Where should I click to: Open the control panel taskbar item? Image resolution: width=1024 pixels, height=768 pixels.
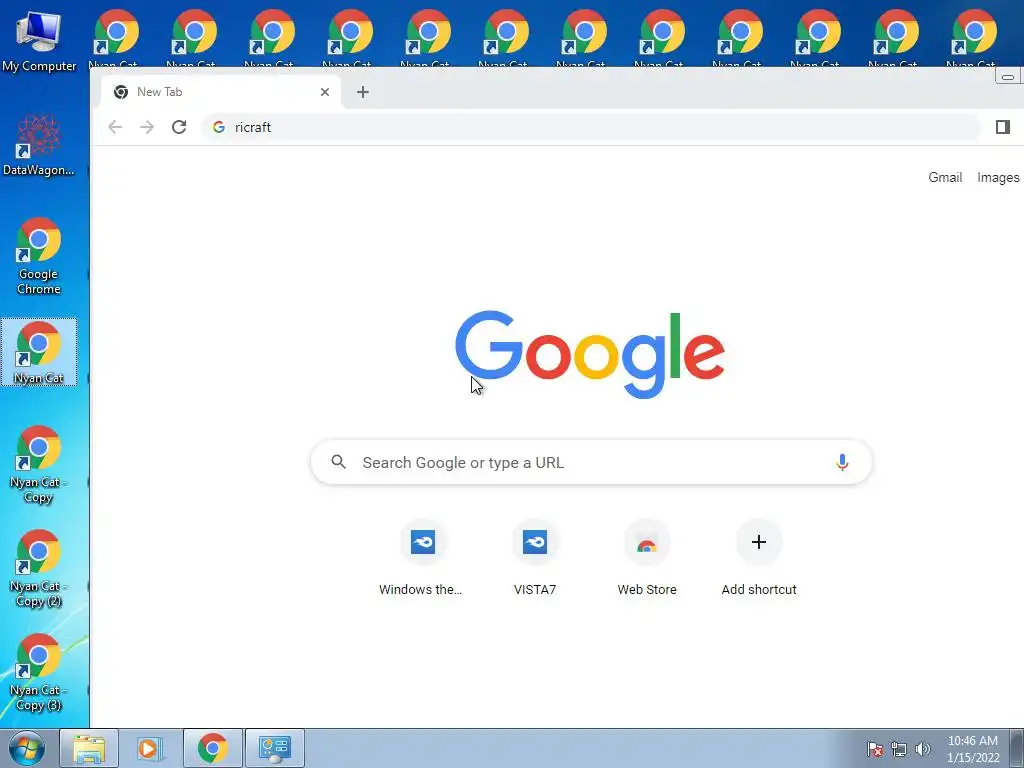(275, 748)
